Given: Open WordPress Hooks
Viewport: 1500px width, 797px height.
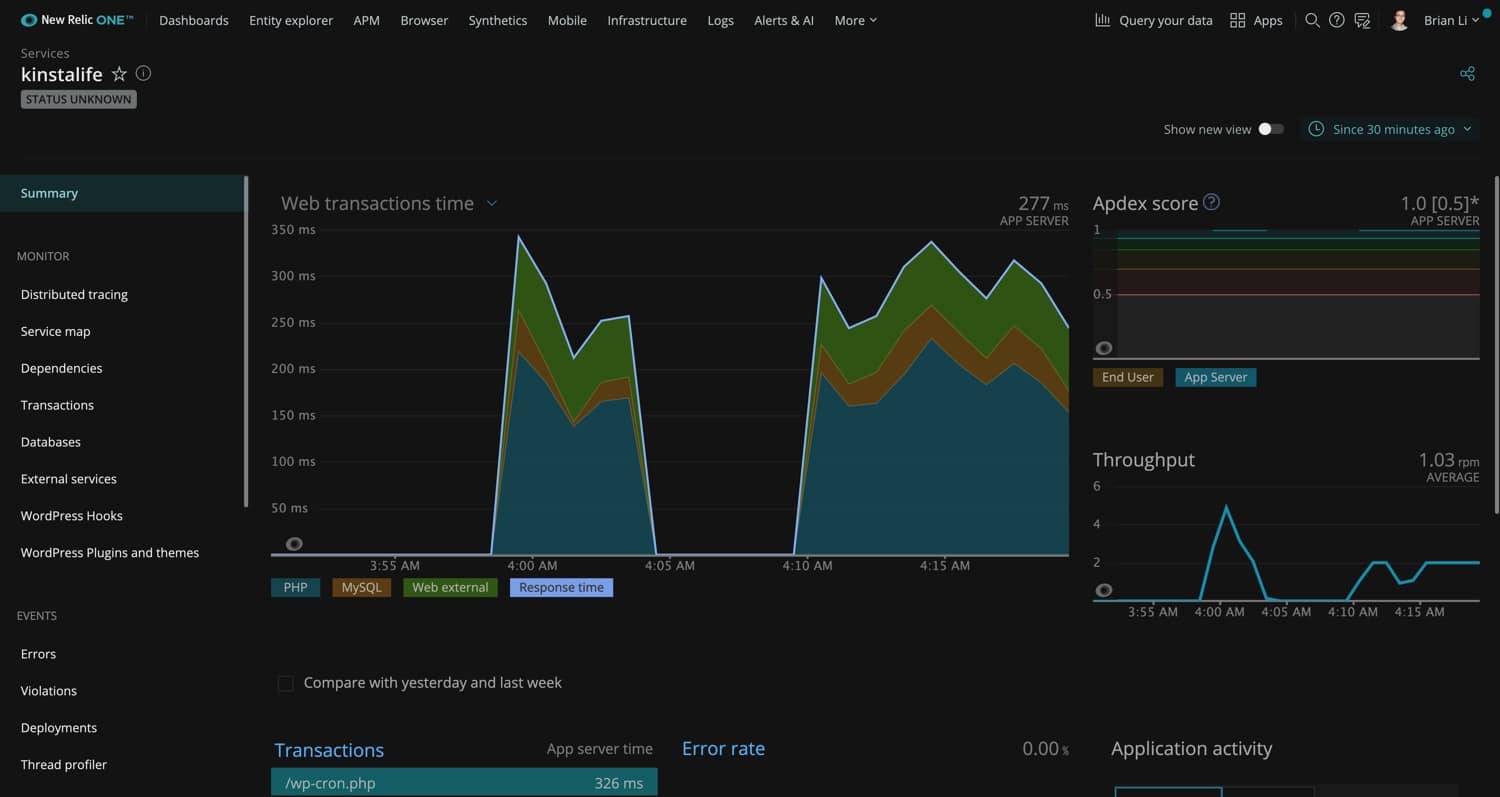Looking at the screenshot, I should point(71,516).
